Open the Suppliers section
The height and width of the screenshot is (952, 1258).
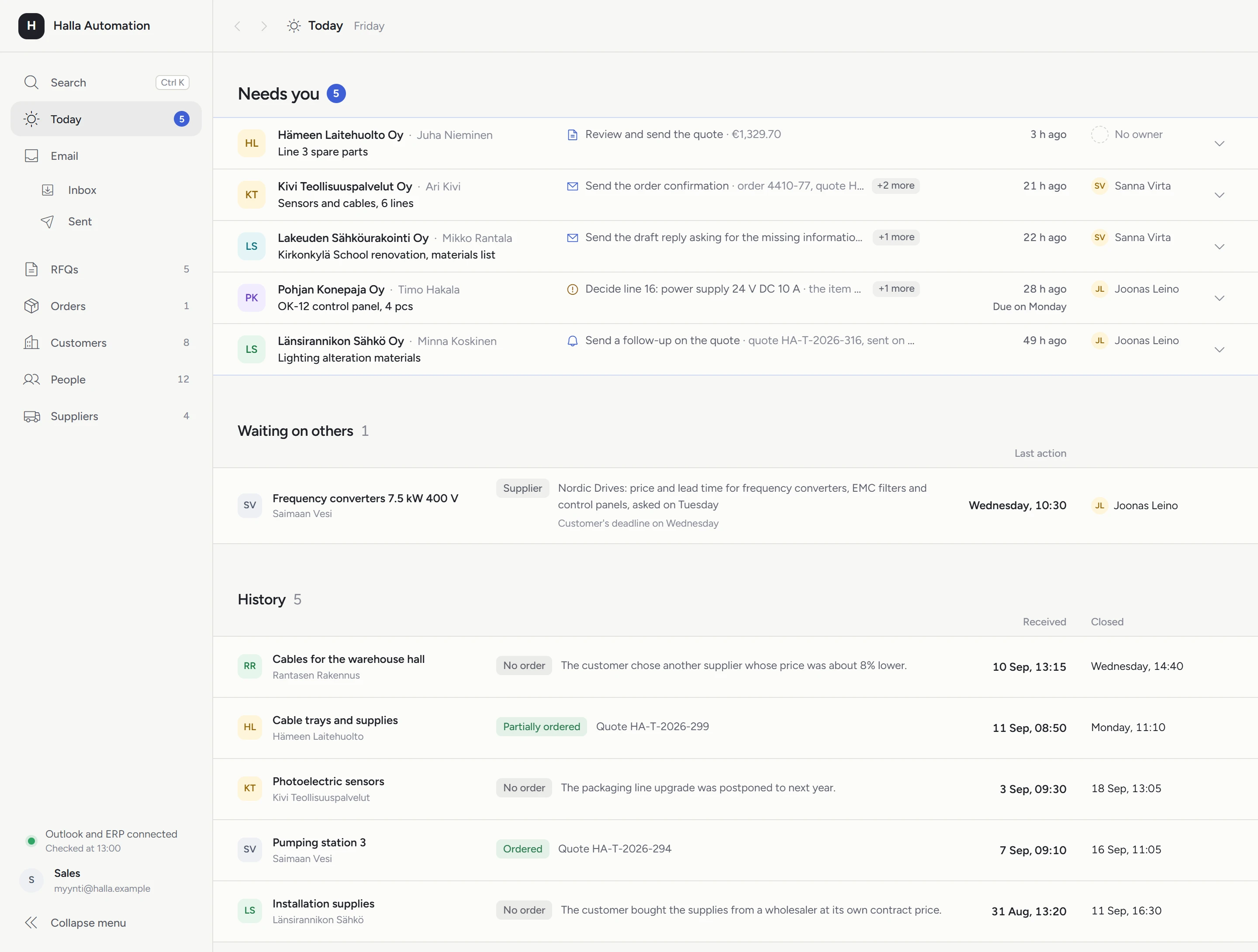coord(106,416)
